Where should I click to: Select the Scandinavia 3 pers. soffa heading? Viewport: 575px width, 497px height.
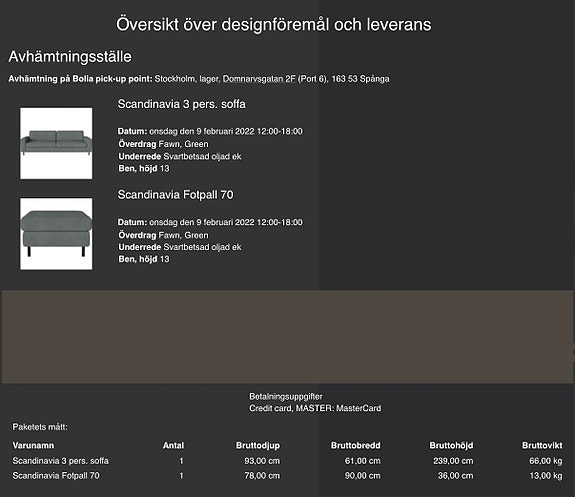[x=182, y=104]
